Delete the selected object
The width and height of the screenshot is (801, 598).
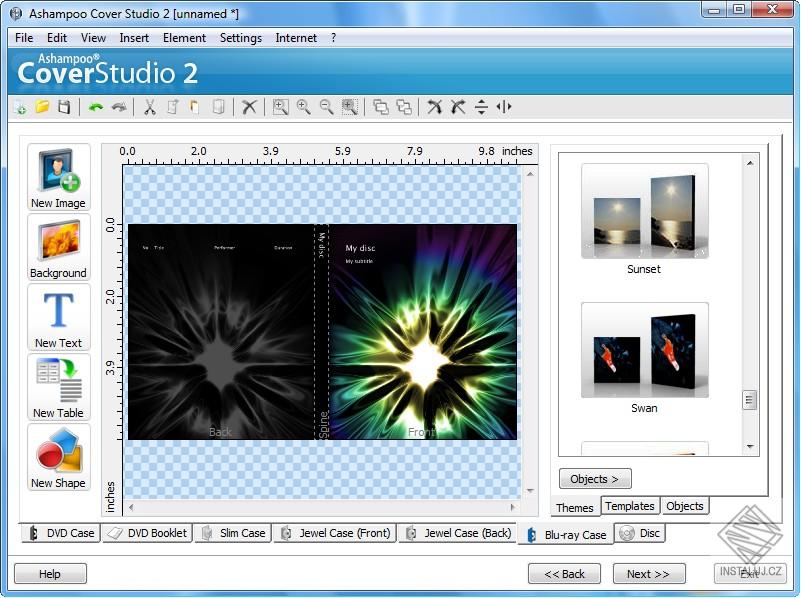click(x=249, y=107)
